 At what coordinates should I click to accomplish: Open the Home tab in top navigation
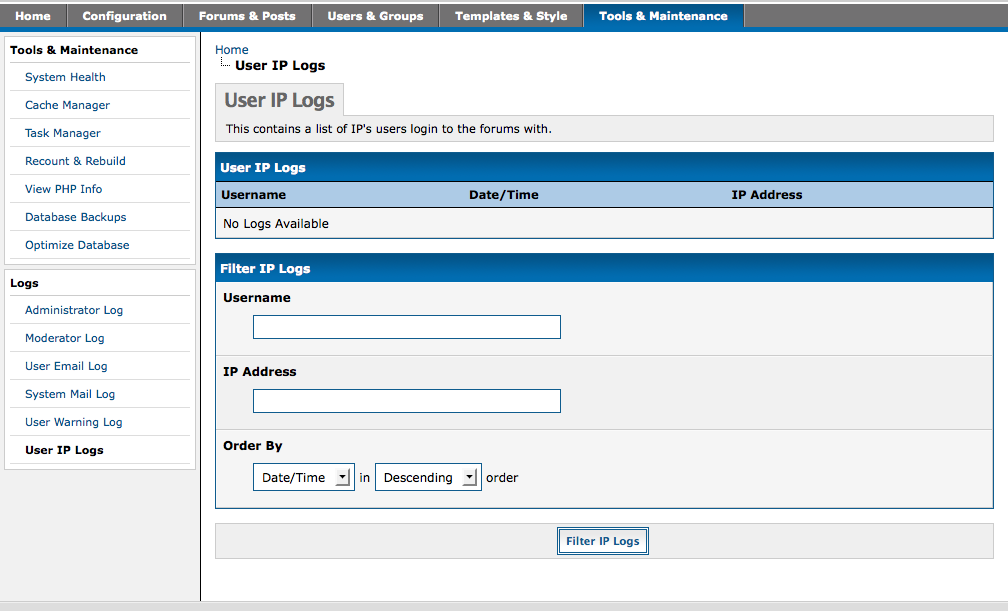tap(33, 16)
